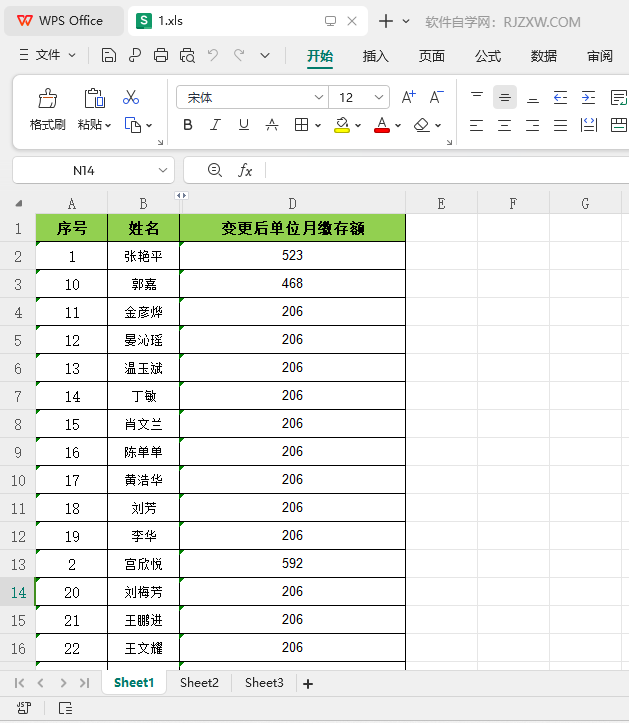
Task: Unhide column C via expand marker
Action: pyautogui.click(x=181, y=196)
